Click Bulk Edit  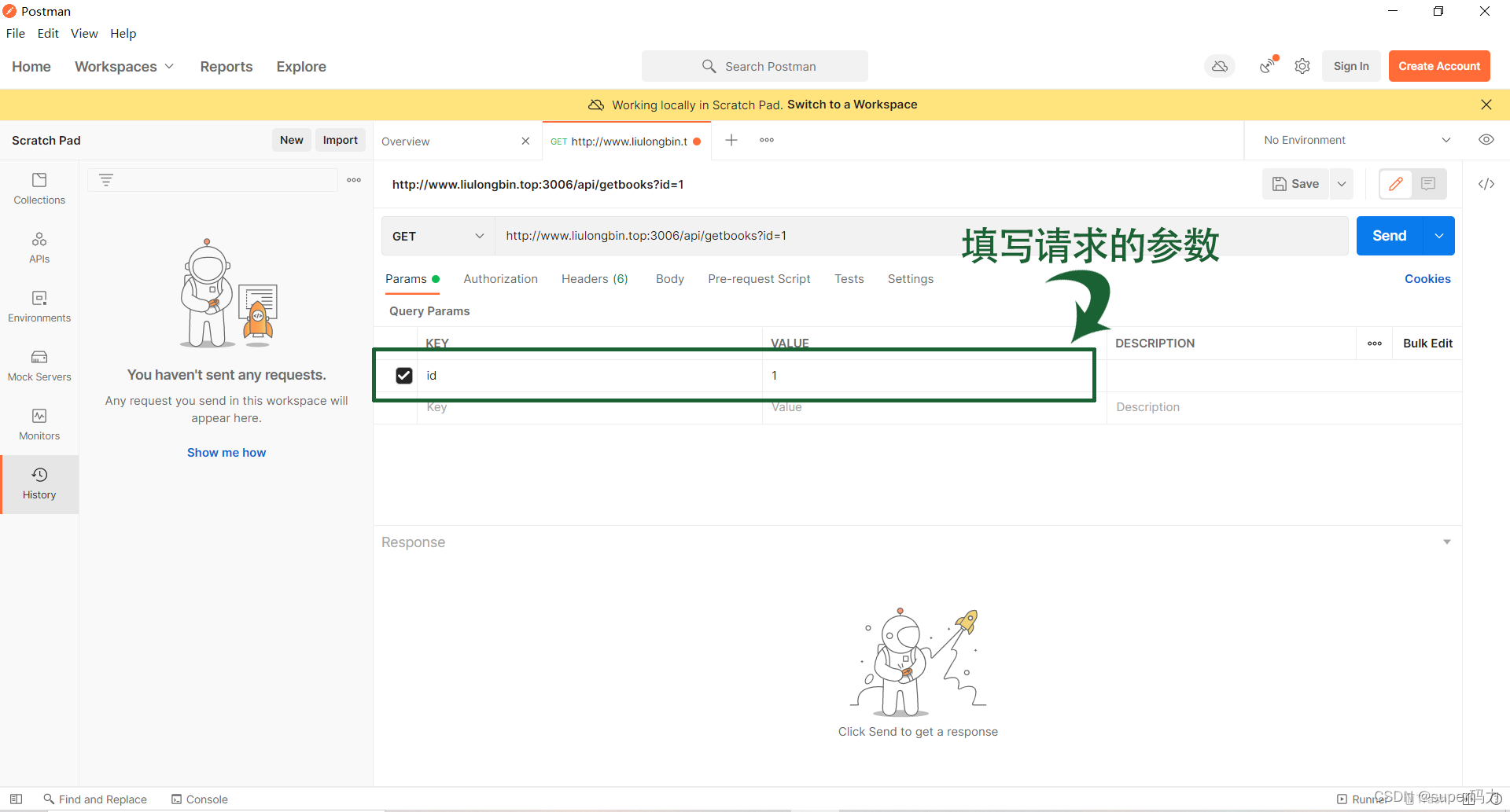click(1427, 344)
